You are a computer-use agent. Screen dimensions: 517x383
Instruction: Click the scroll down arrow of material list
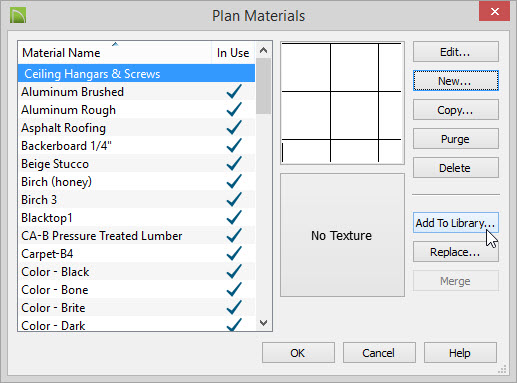click(263, 323)
